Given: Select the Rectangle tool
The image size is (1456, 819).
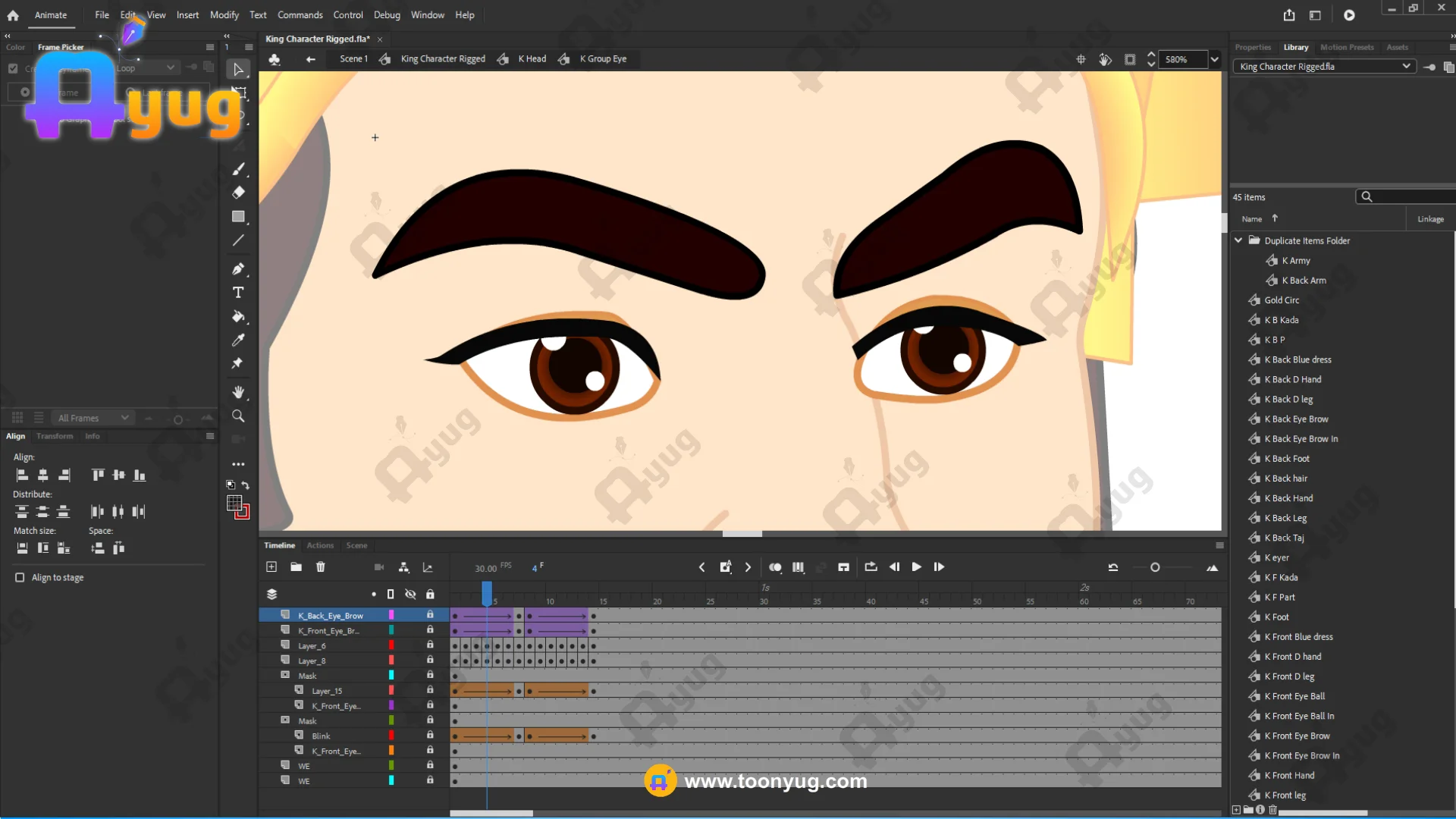Looking at the screenshot, I should pyautogui.click(x=238, y=217).
